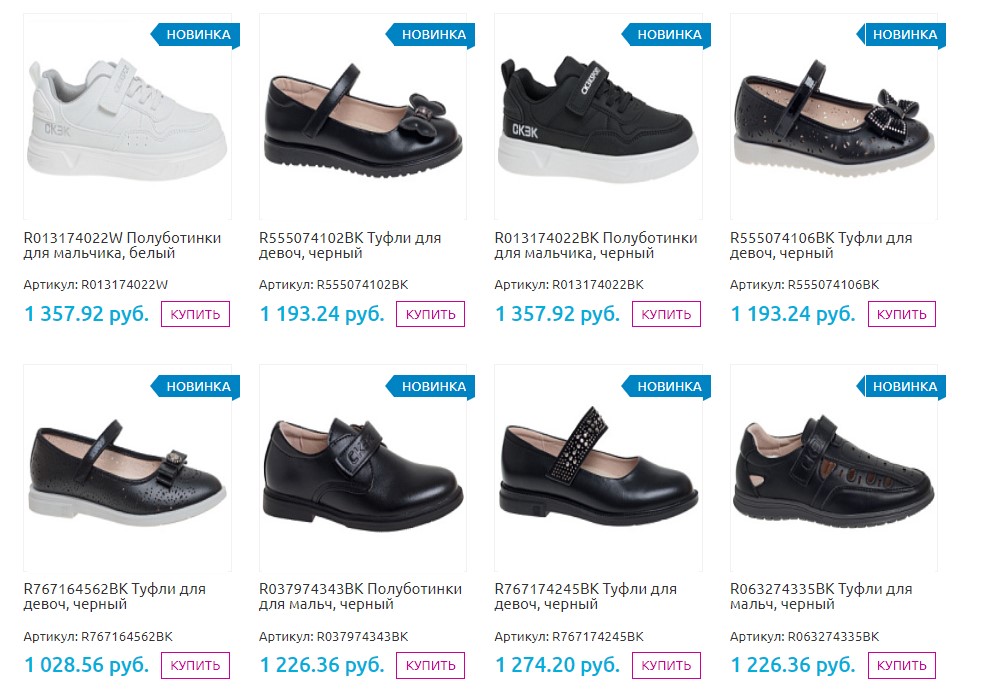Open rhinestone strap shoe R767174245BK image
The image size is (985, 691).
[598, 470]
